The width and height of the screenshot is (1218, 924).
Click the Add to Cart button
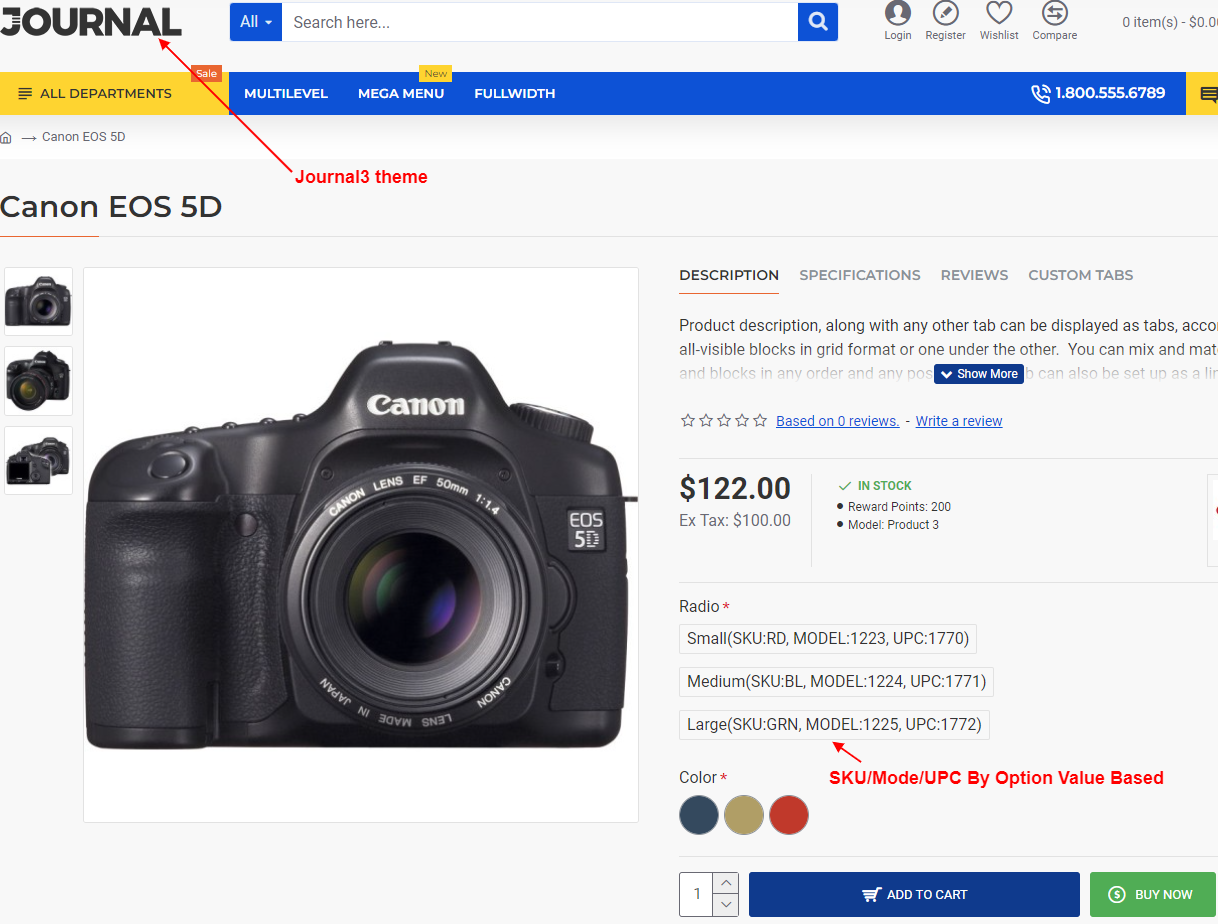[914, 895]
